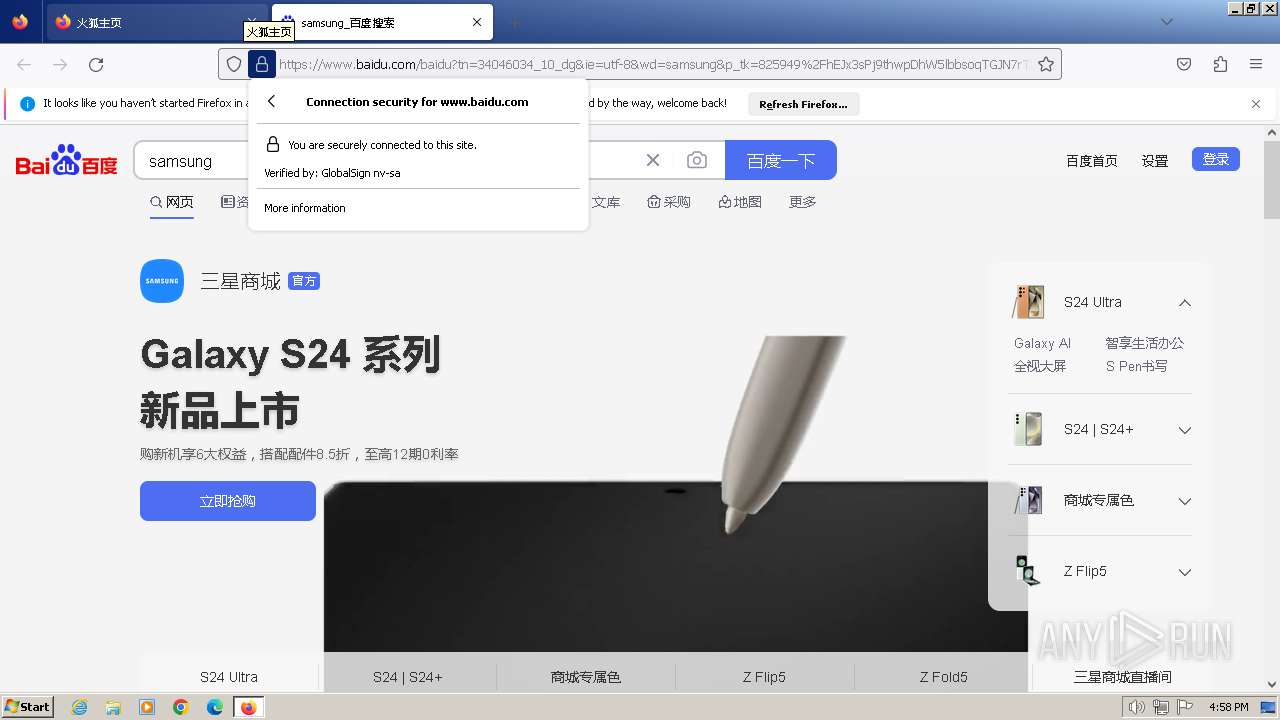Click the Refresh Firefox button
1280x720 pixels.
tap(803, 104)
